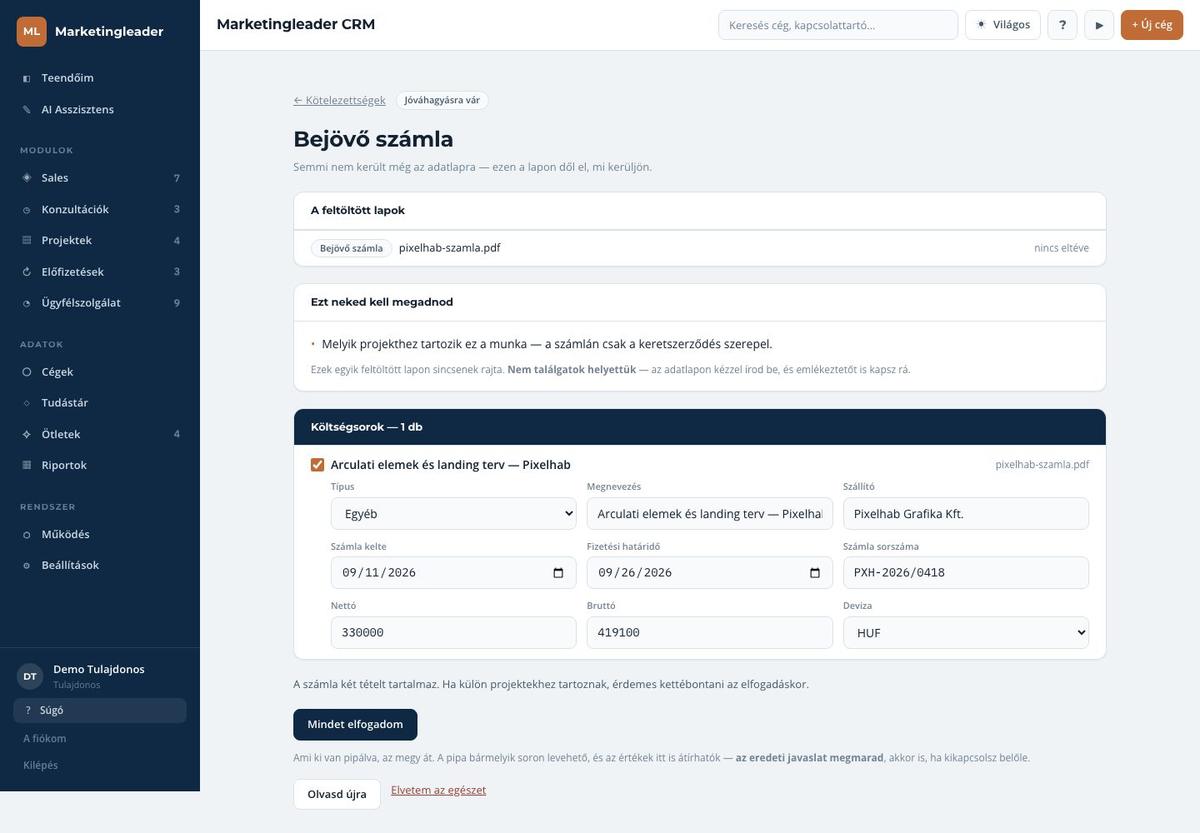
Task: Click the Jóváhagyásra vár status badge
Action: pyautogui.click(x=442, y=100)
